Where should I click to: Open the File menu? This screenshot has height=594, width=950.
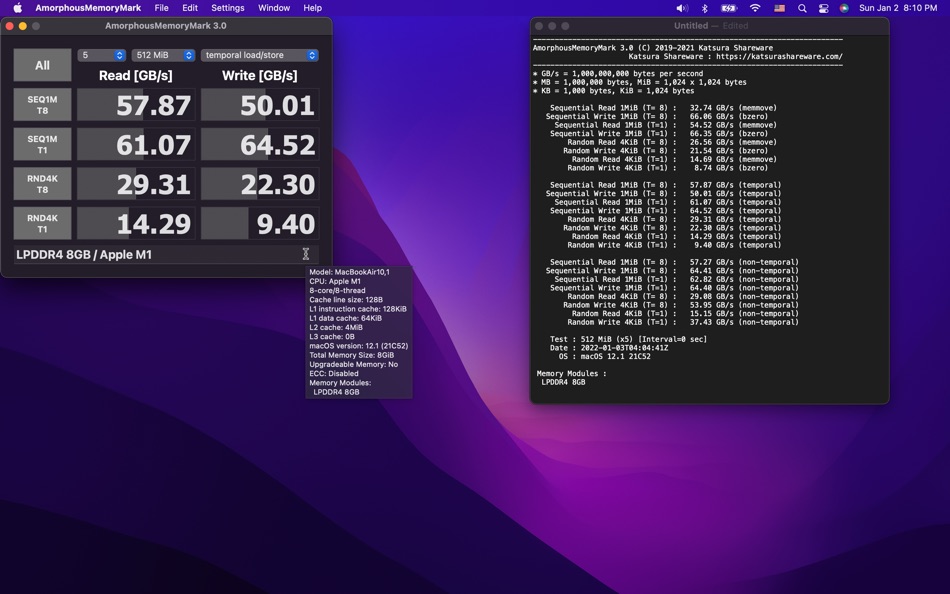(x=161, y=8)
